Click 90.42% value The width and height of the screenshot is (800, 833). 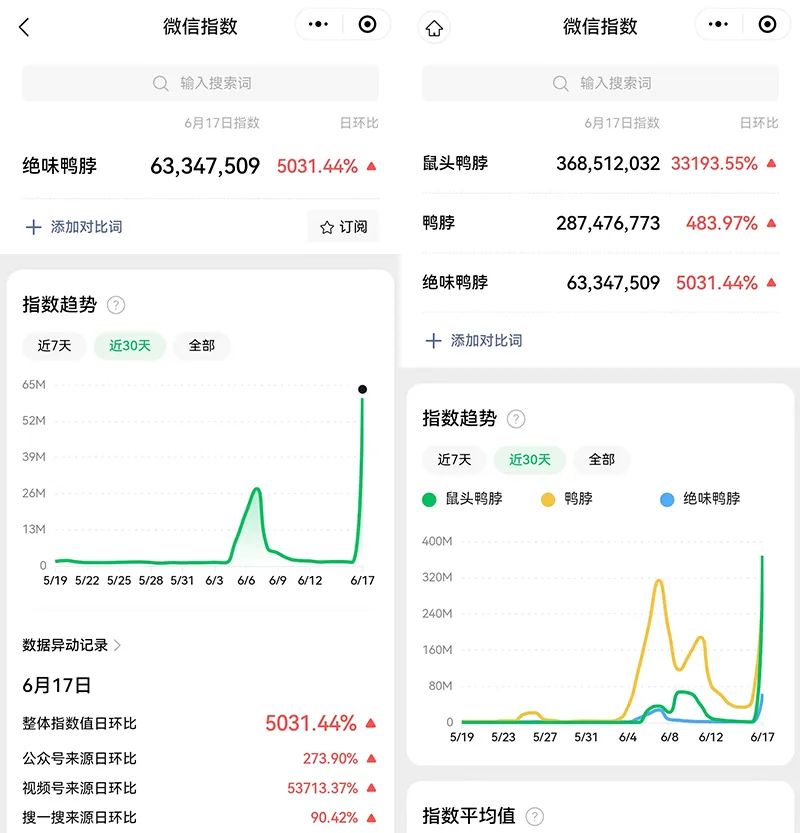tap(334, 818)
